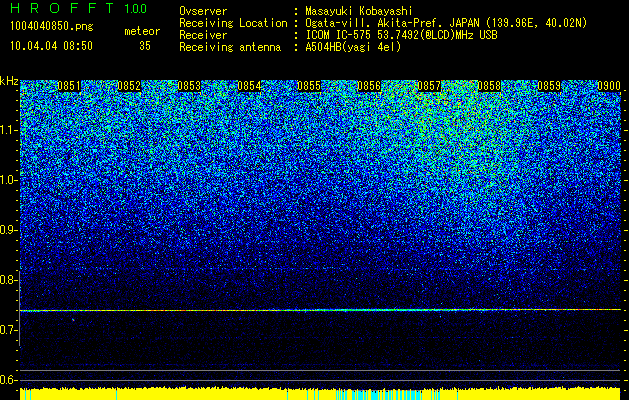The width and height of the screenshot is (629, 400).
Task: Click the name Masayuki Kobayashi
Action: (359, 11)
